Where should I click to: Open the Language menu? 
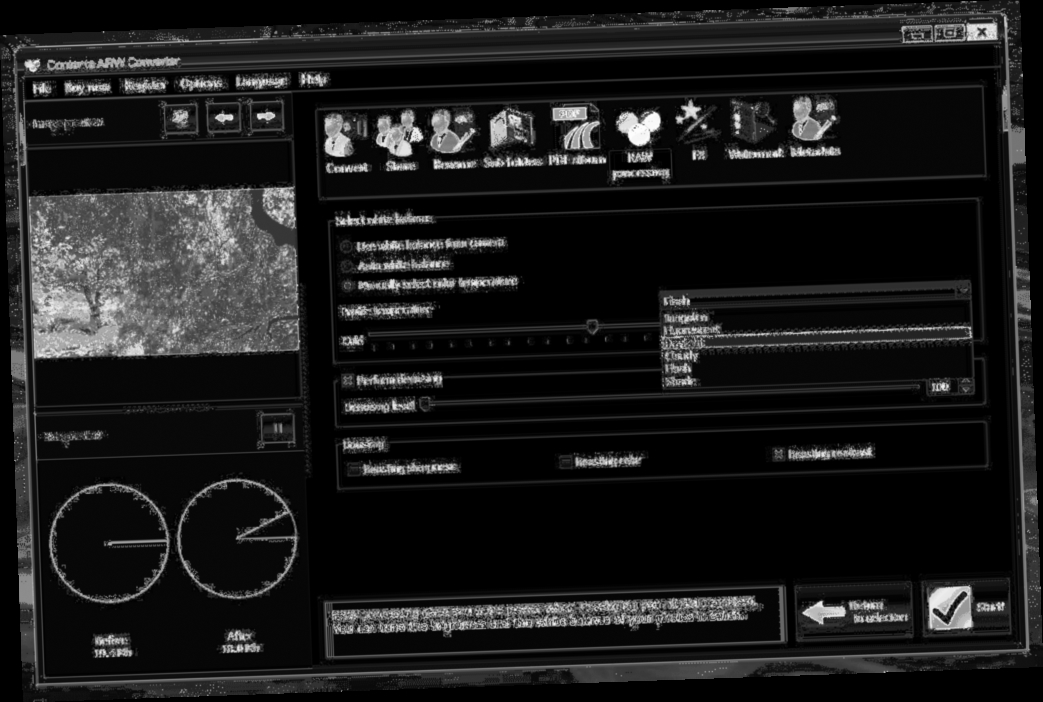pyautogui.click(x=261, y=81)
